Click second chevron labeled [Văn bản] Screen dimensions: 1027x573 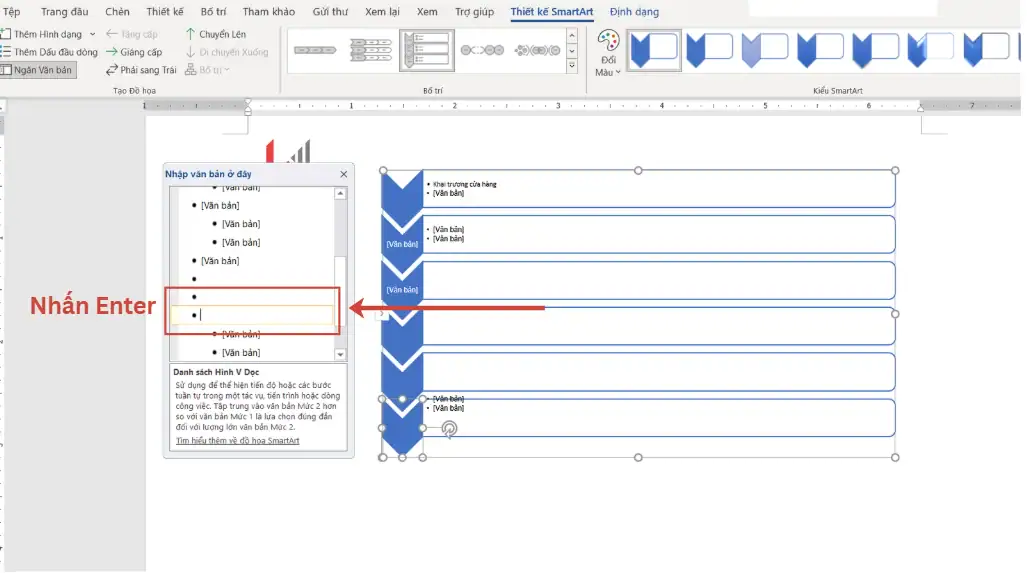click(401, 243)
